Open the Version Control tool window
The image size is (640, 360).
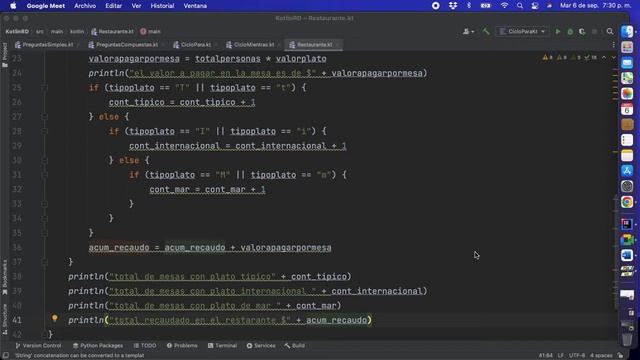38,346
